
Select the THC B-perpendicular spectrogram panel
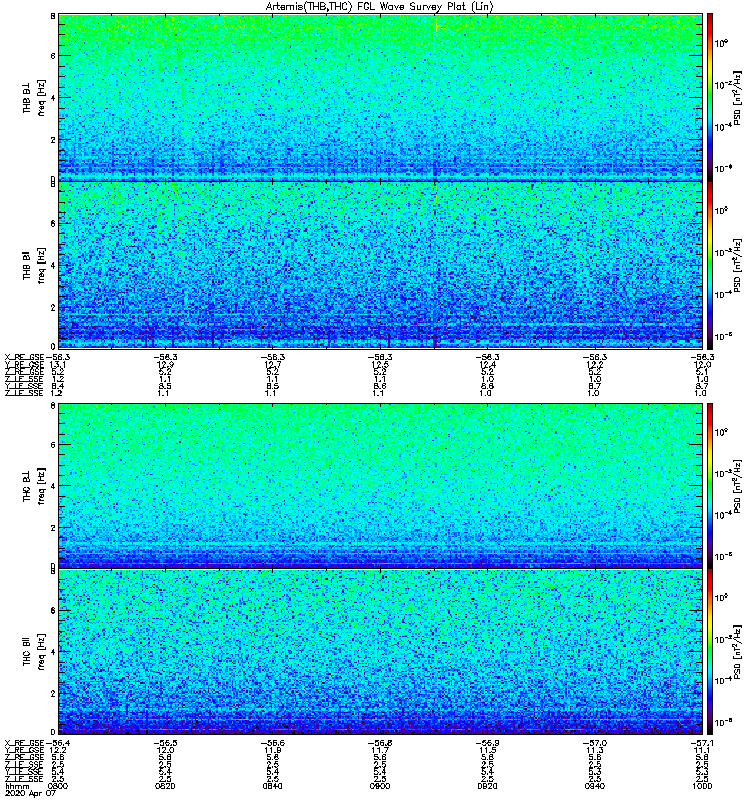tap(381, 486)
